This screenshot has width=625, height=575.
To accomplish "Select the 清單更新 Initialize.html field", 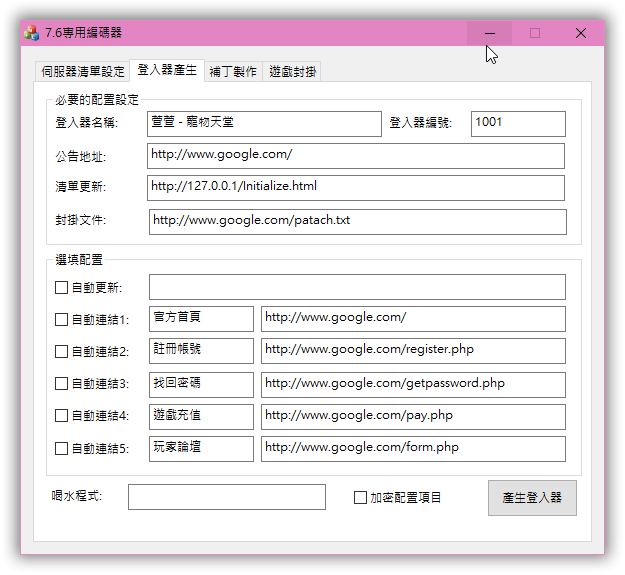I will point(356,188).
